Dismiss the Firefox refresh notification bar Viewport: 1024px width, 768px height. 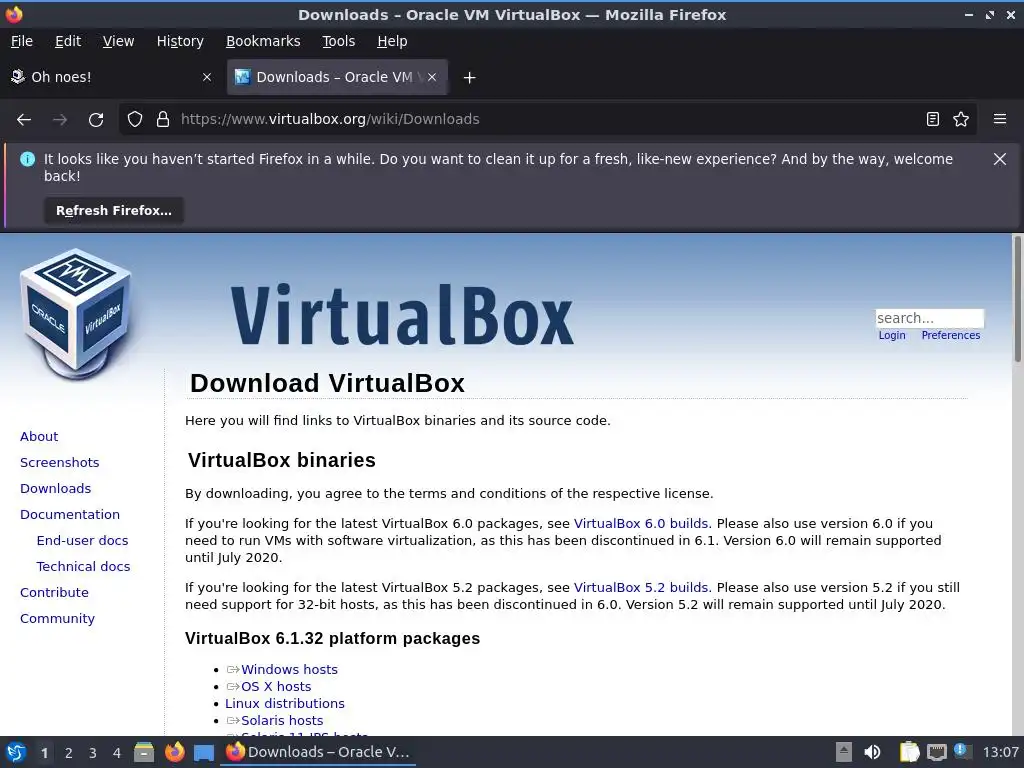point(1000,159)
